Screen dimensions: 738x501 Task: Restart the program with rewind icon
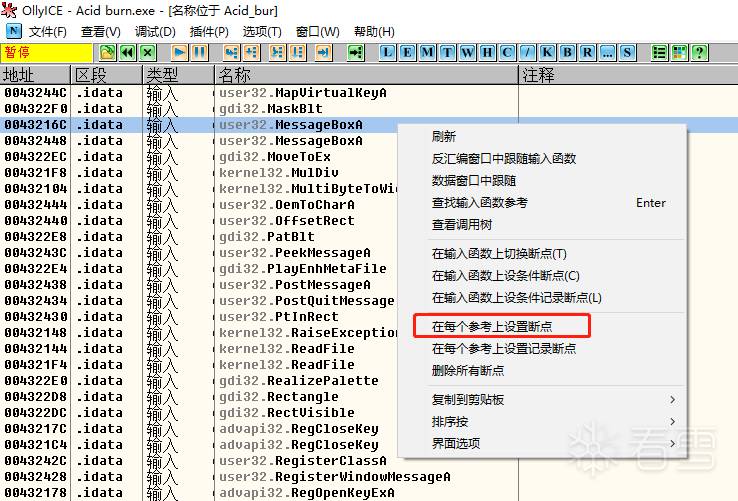pos(128,52)
